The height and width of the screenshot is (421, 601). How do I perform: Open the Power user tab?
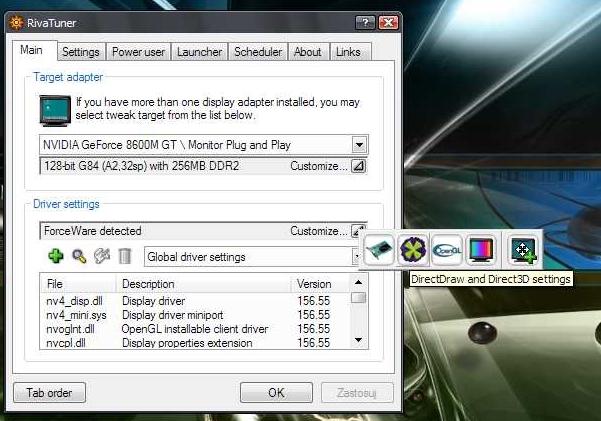tap(138, 52)
